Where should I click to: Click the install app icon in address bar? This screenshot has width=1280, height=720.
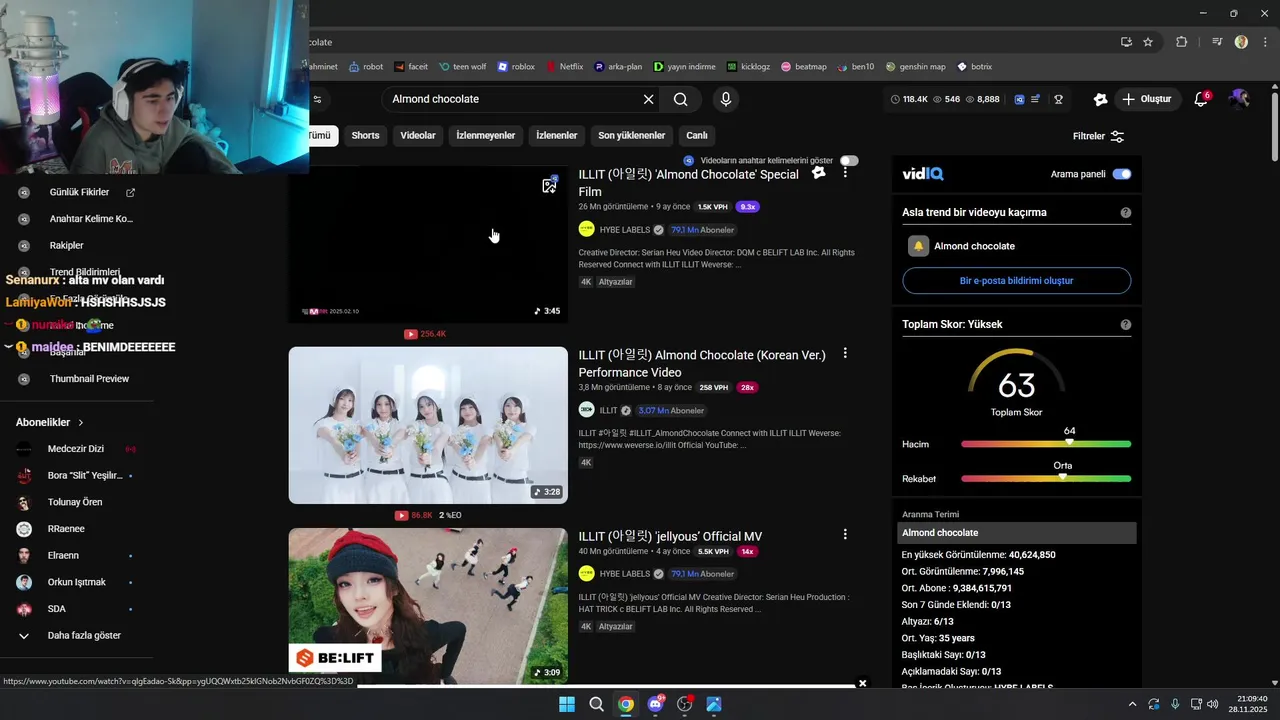pyautogui.click(x=1126, y=42)
